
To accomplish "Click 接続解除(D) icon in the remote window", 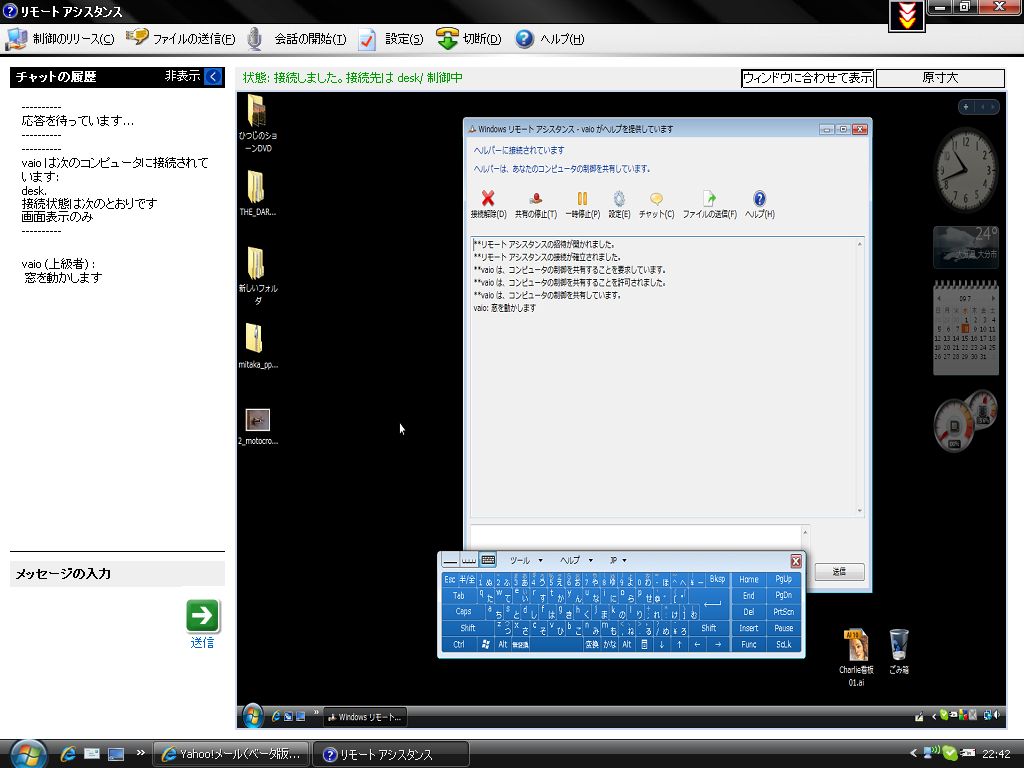I will 488,204.
